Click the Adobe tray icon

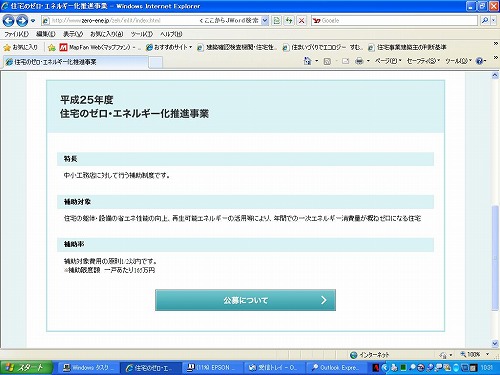[x=376, y=368]
